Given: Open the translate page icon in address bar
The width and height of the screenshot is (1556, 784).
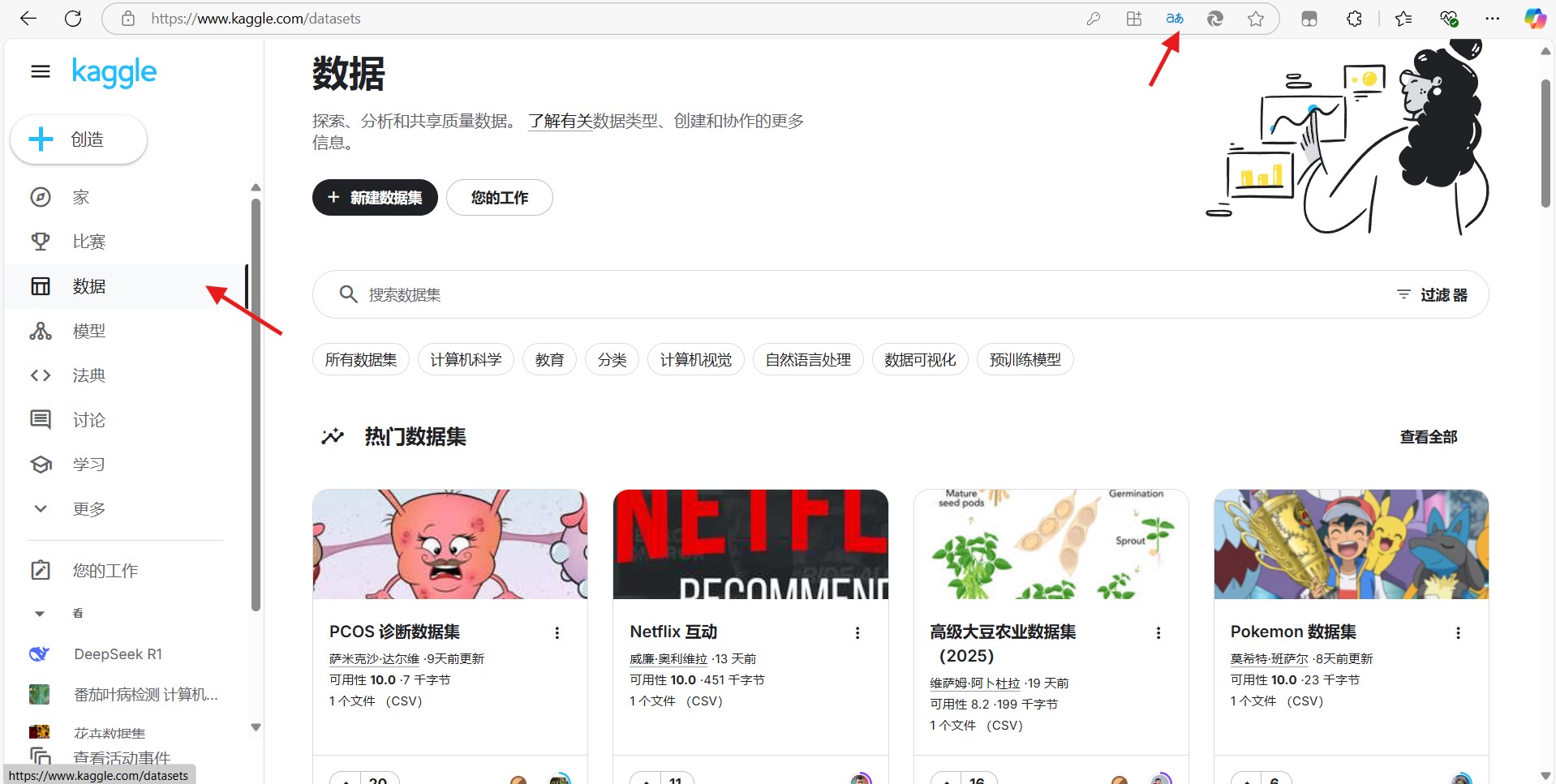Looking at the screenshot, I should click(x=1174, y=19).
